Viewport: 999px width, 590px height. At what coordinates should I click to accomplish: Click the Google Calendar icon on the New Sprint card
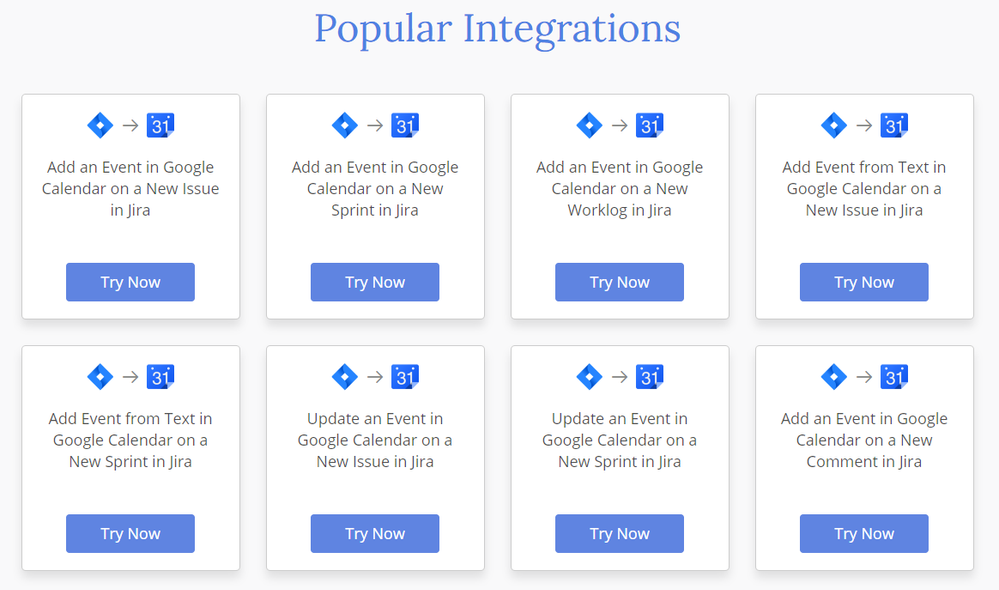(405, 125)
